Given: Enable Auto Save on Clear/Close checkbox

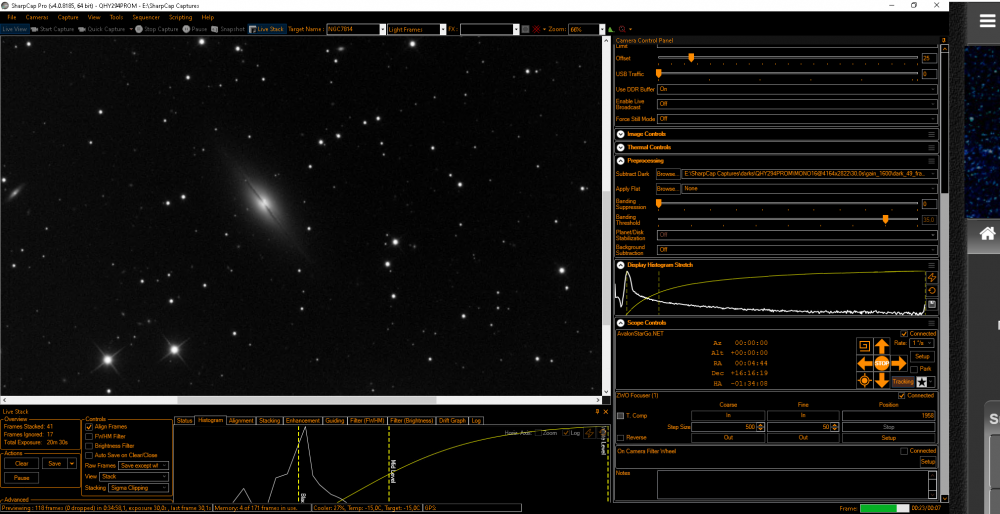Looking at the screenshot, I should [x=89, y=455].
